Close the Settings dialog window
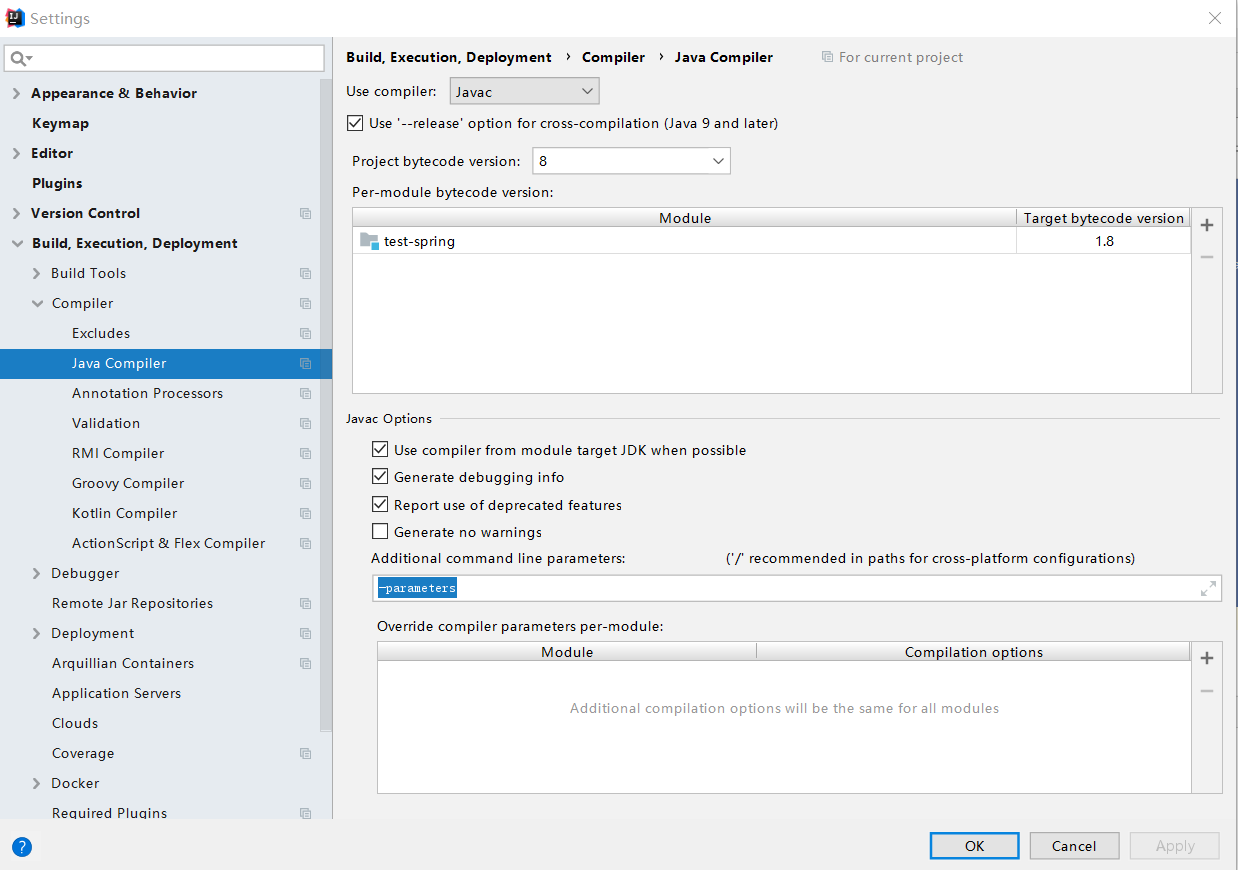 (x=1214, y=18)
